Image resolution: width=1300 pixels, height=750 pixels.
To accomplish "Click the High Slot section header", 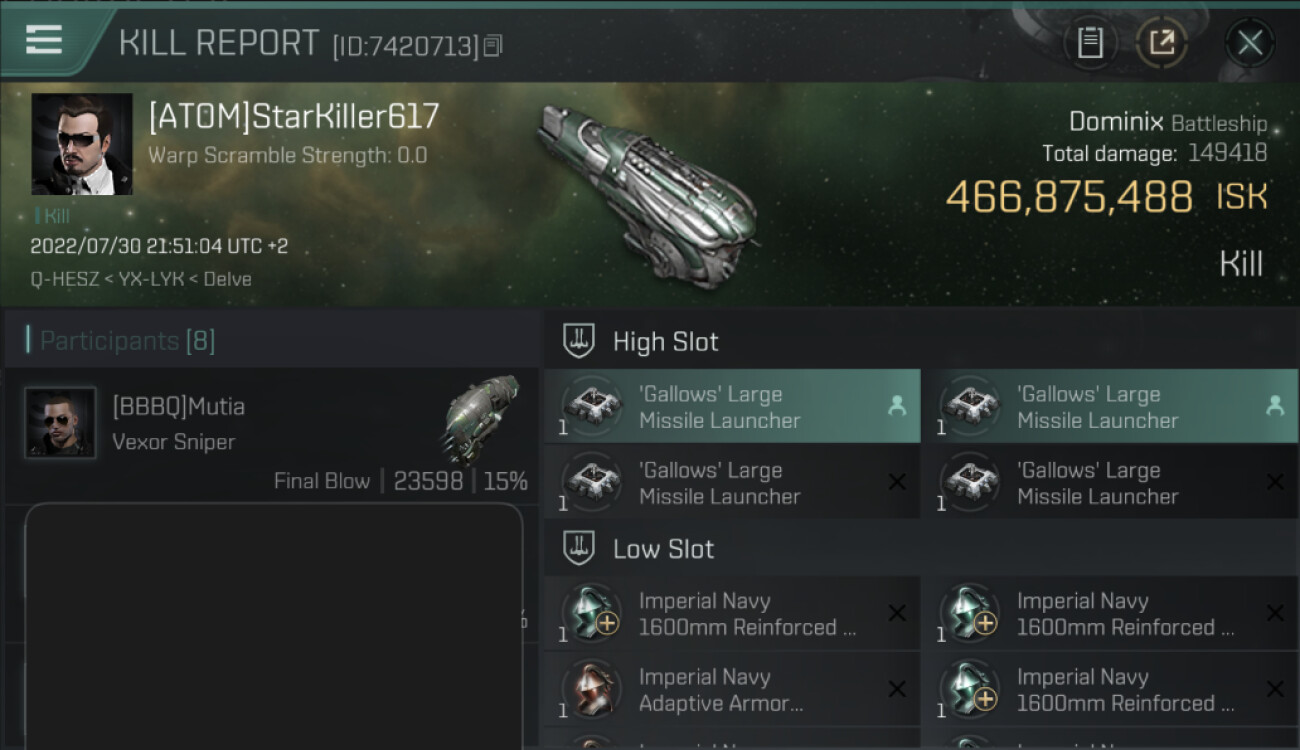I will (666, 342).
